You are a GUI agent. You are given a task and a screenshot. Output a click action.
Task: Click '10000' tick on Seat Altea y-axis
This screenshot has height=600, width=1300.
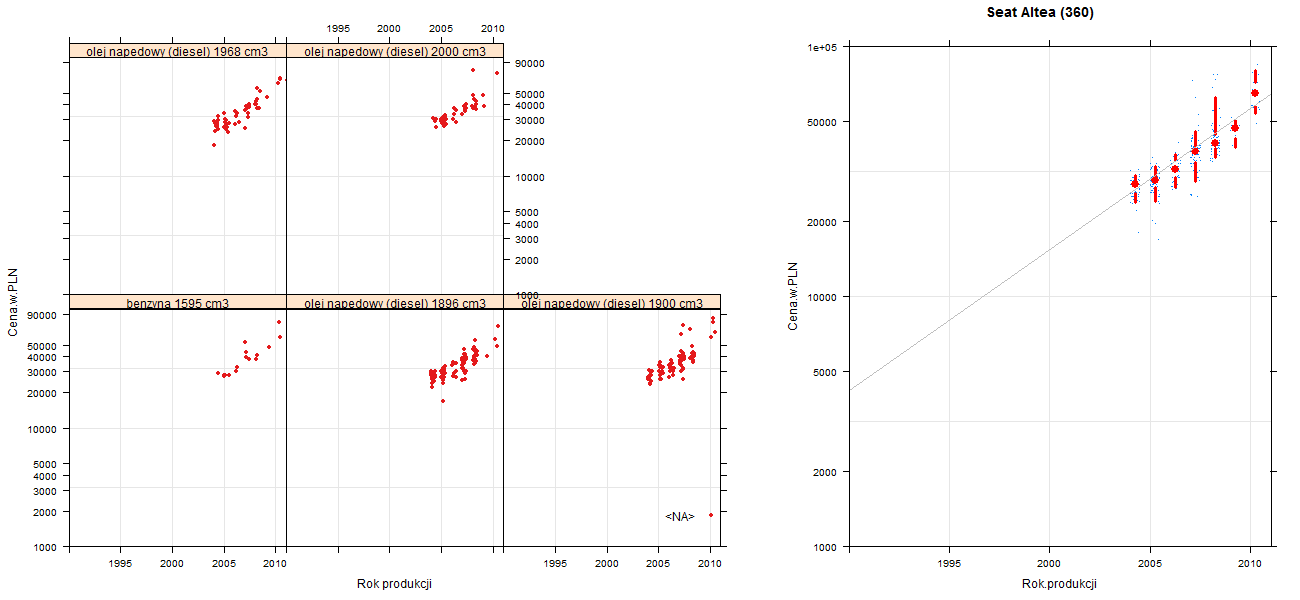(x=822, y=297)
